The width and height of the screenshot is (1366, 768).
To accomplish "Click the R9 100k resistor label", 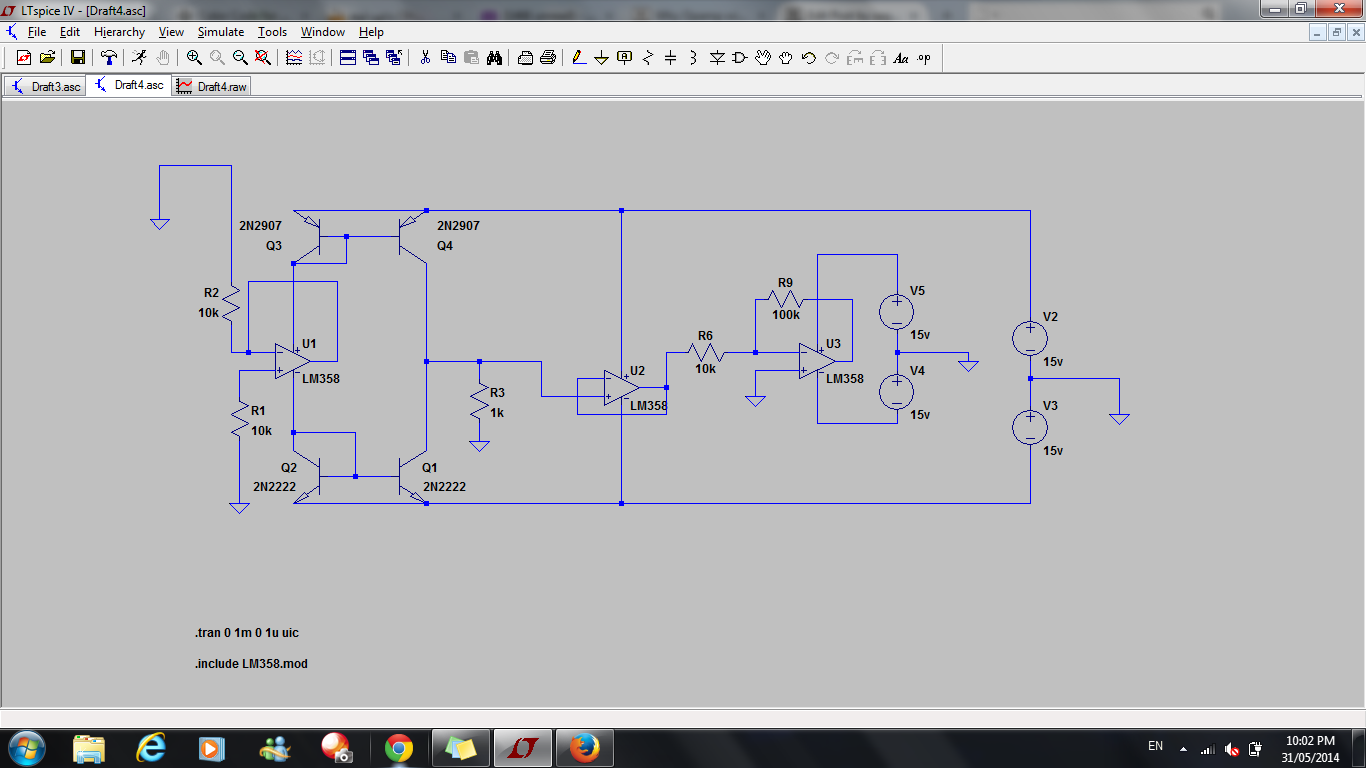I will pyautogui.click(x=786, y=299).
